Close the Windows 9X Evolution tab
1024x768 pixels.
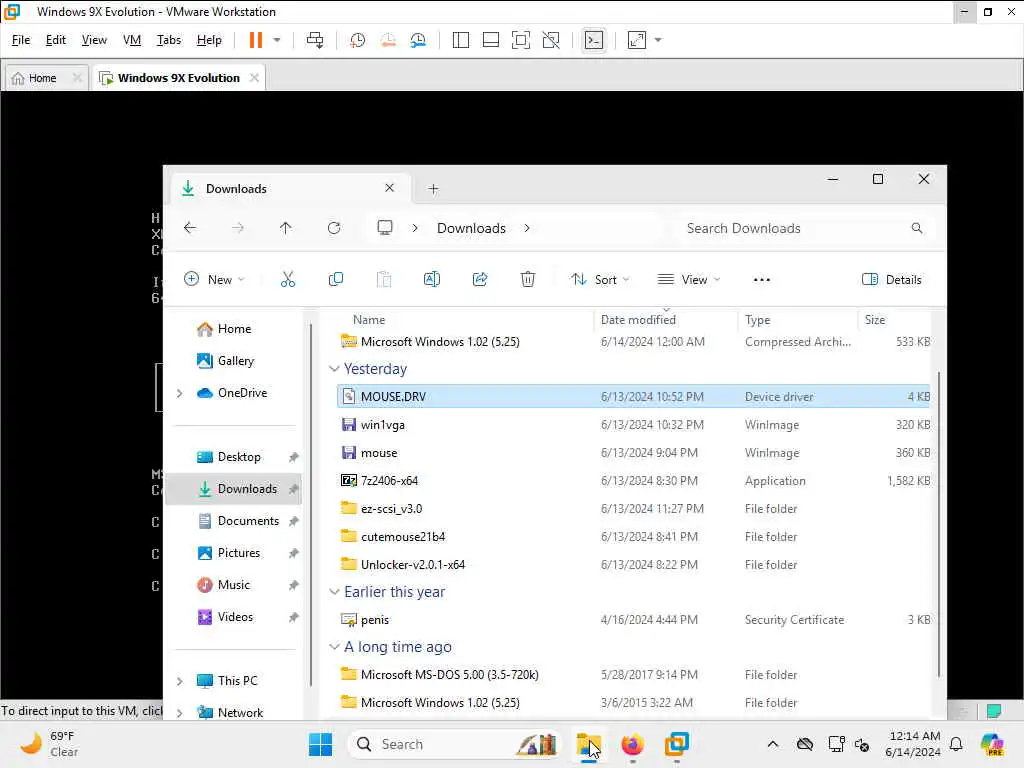254,78
